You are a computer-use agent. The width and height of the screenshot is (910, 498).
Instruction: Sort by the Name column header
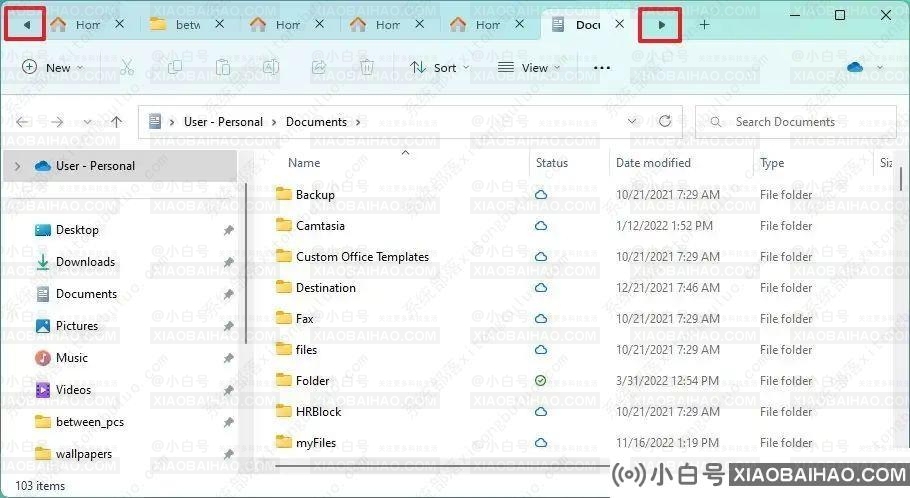(304, 163)
